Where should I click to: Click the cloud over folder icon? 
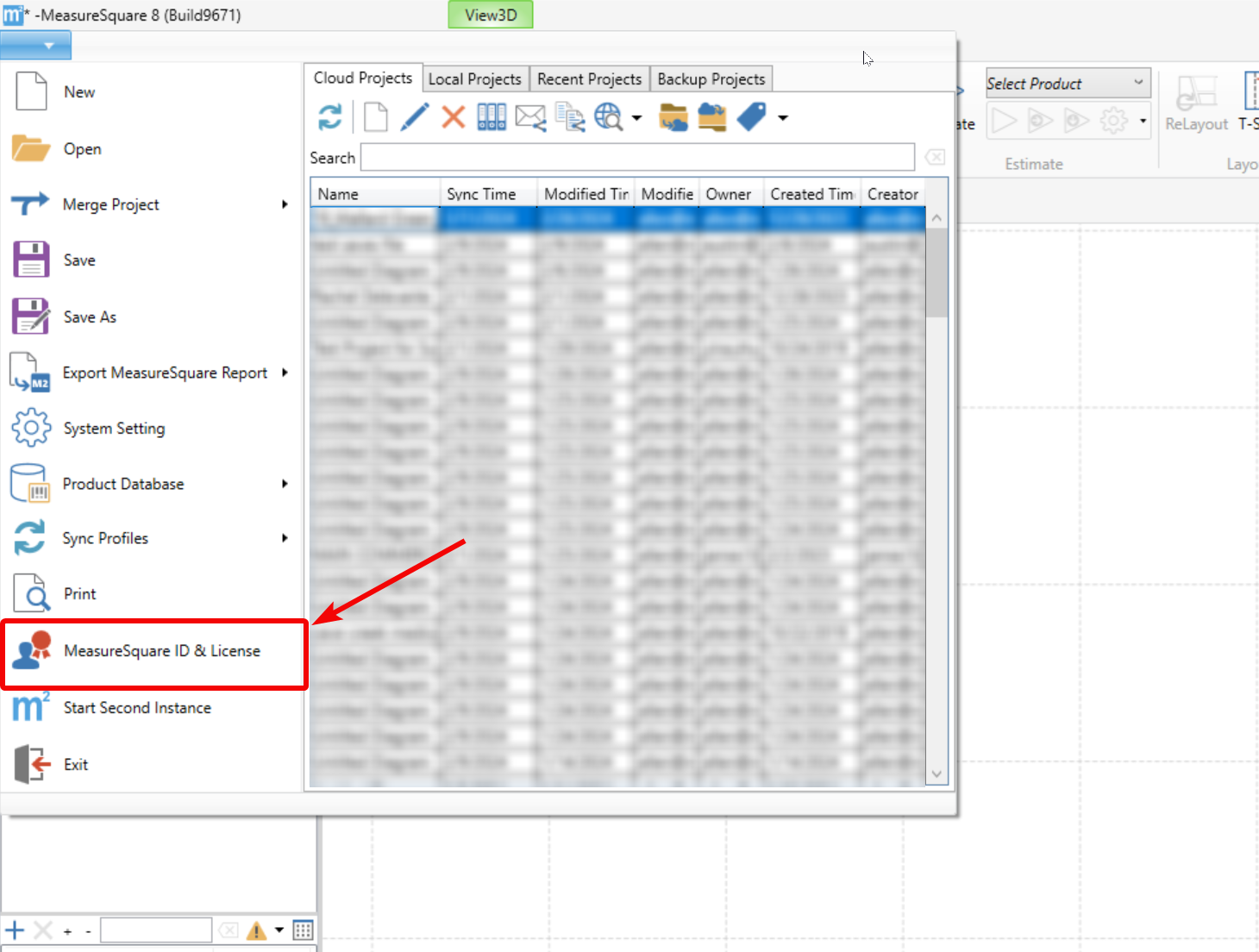[x=712, y=117]
